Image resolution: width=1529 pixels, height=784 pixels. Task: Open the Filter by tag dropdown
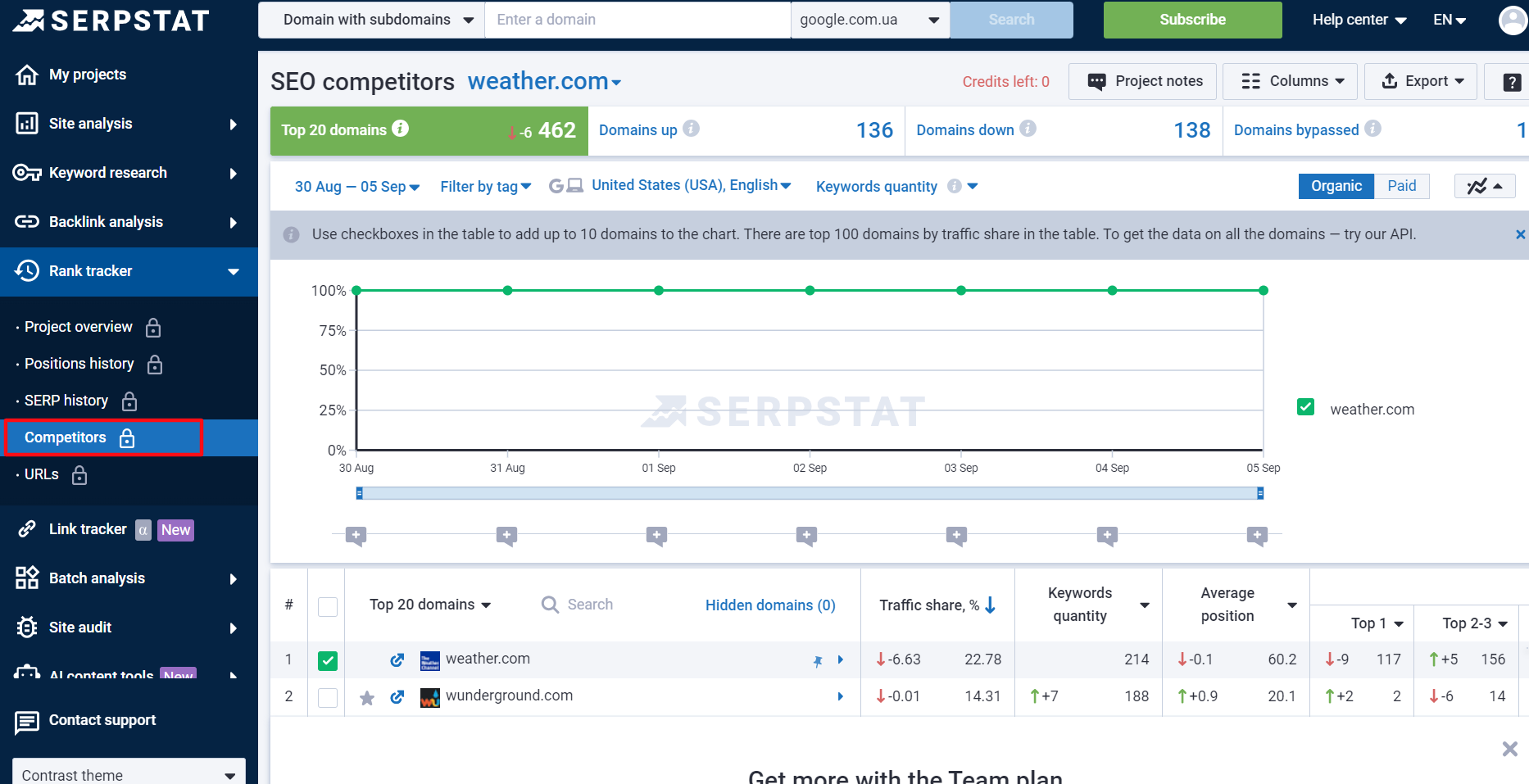click(x=486, y=187)
